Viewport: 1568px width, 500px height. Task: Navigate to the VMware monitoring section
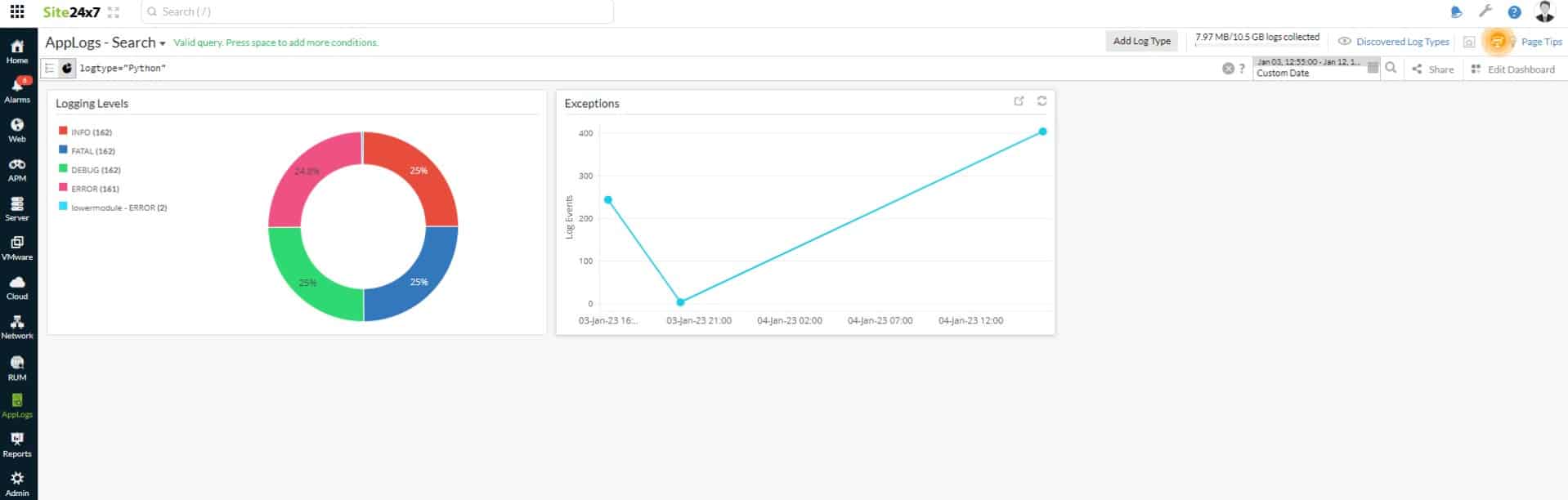click(17, 247)
